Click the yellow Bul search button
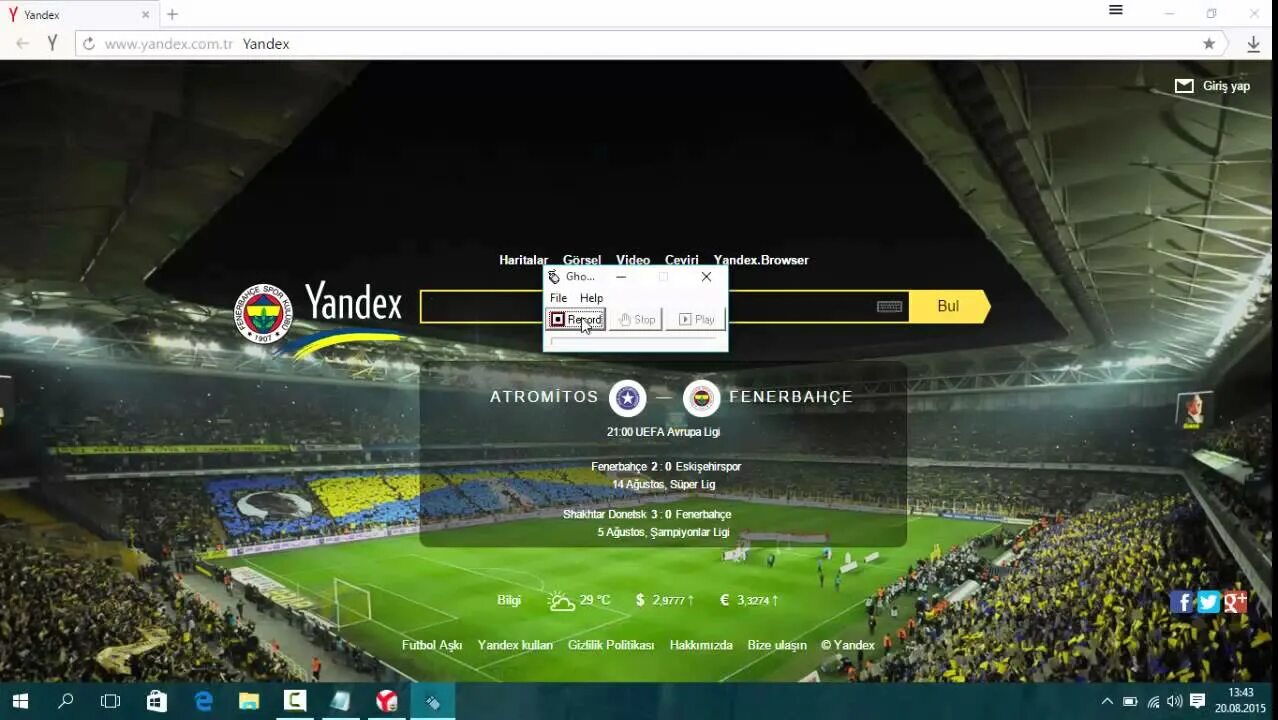Image resolution: width=1278 pixels, height=720 pixels. pyautogui.click(x=949, y=306)
